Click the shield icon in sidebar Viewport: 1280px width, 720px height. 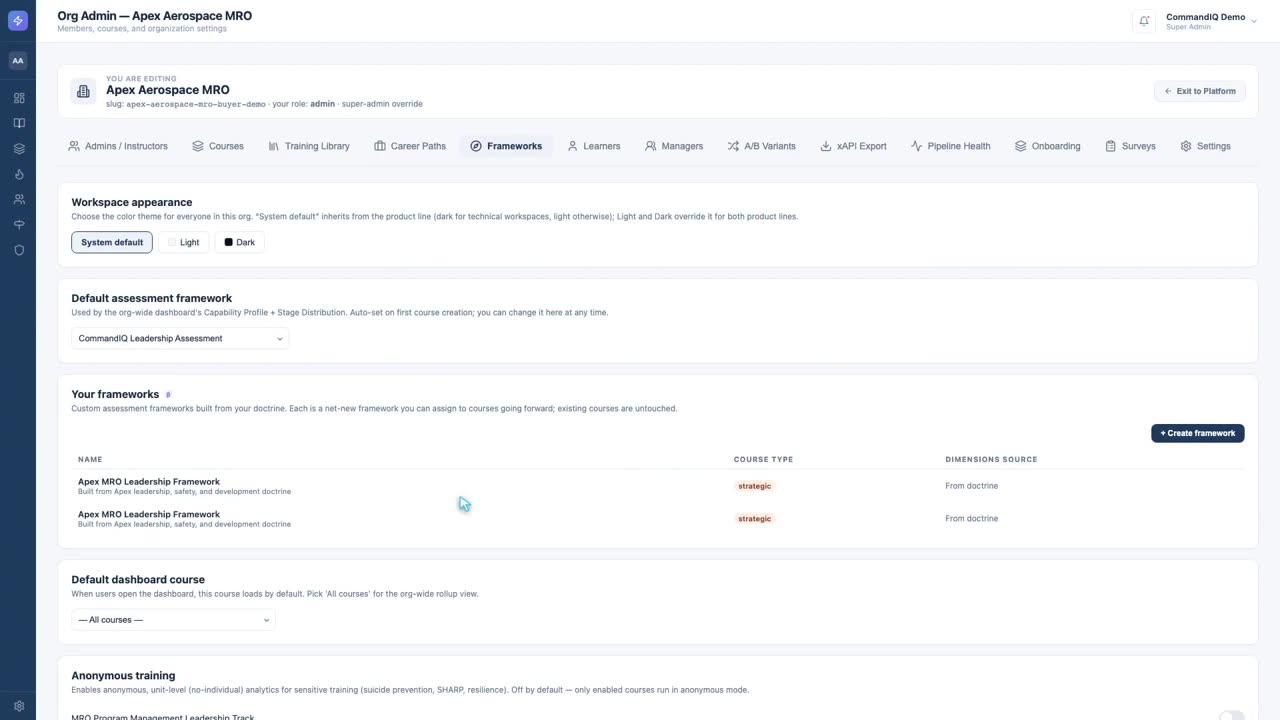pos(18,250)
